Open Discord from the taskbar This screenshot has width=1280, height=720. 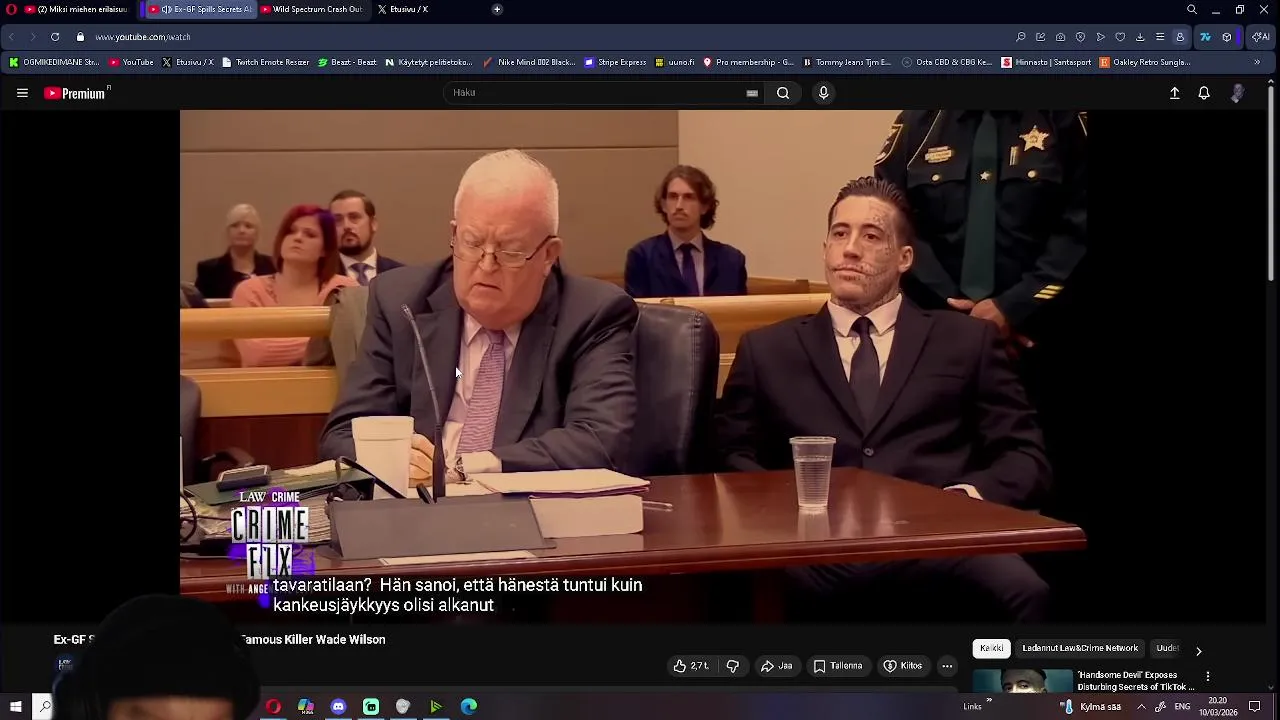pyautogui.click(x=338, y=706)
